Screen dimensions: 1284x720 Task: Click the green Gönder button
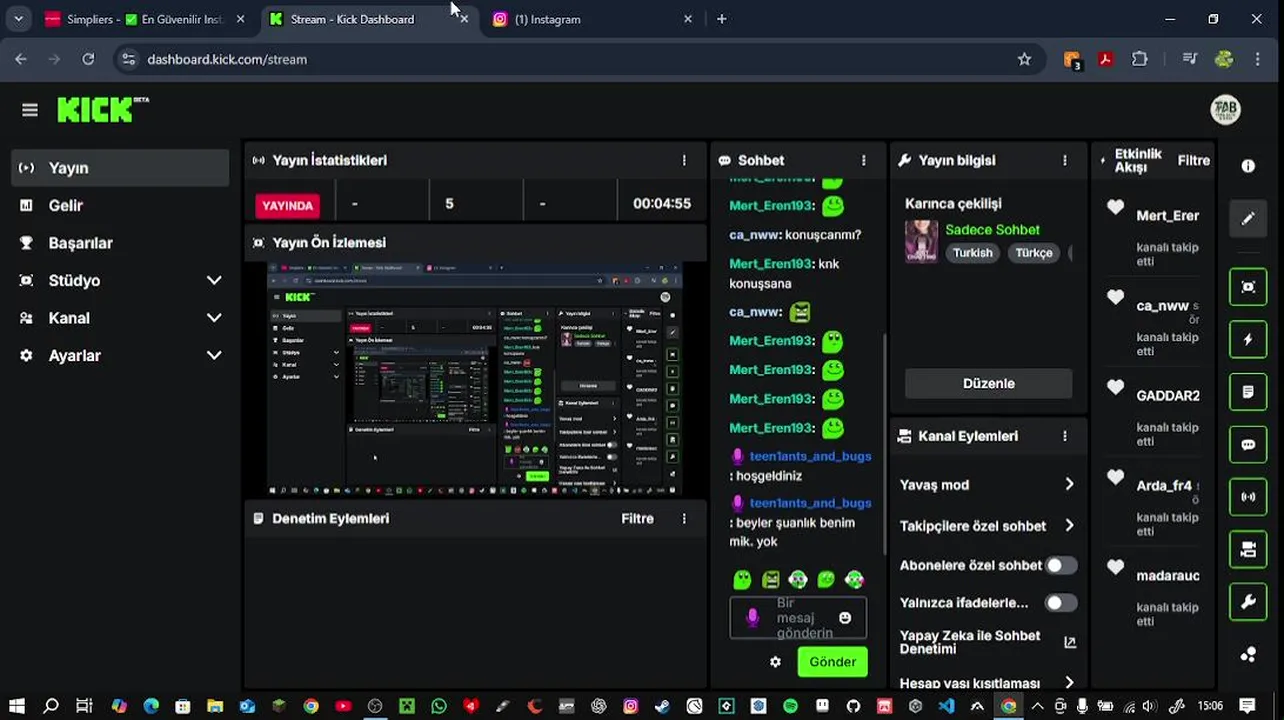point(832,662)
